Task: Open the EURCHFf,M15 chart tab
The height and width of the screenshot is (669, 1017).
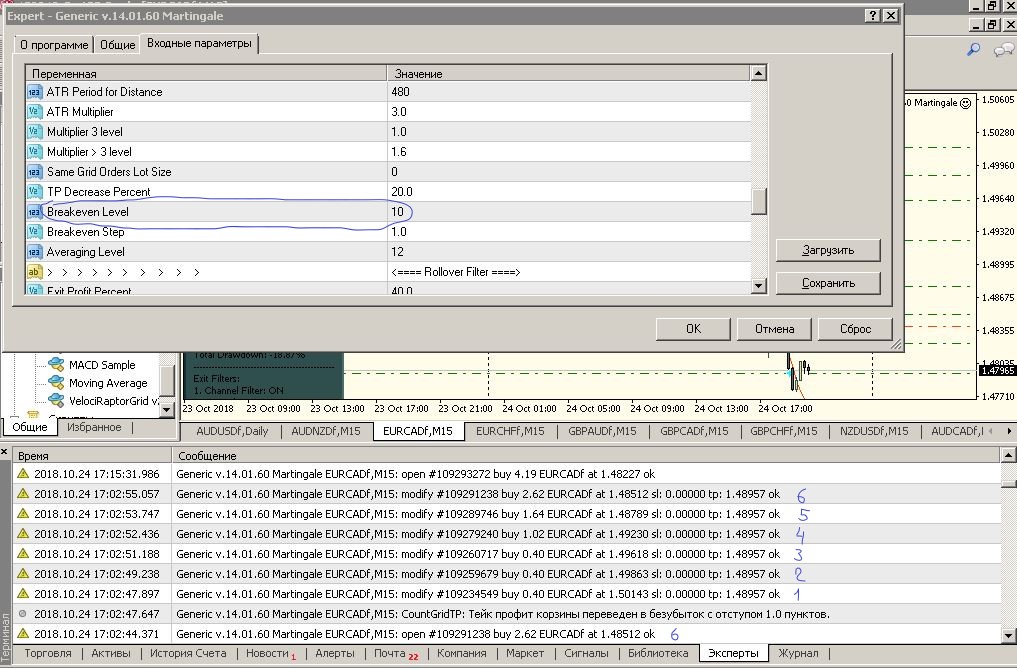Action: (x=510, y=431)
